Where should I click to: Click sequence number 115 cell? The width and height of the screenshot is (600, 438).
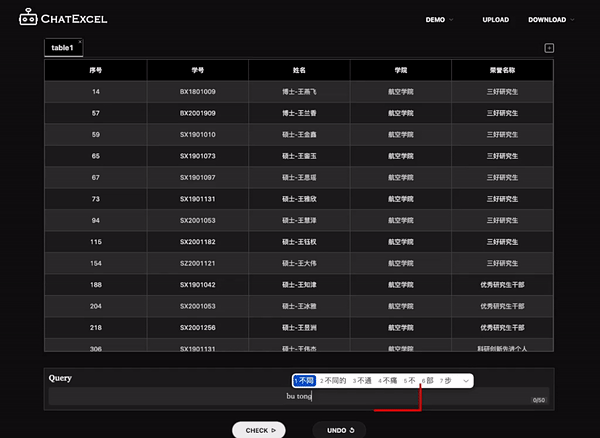(96, 242)
